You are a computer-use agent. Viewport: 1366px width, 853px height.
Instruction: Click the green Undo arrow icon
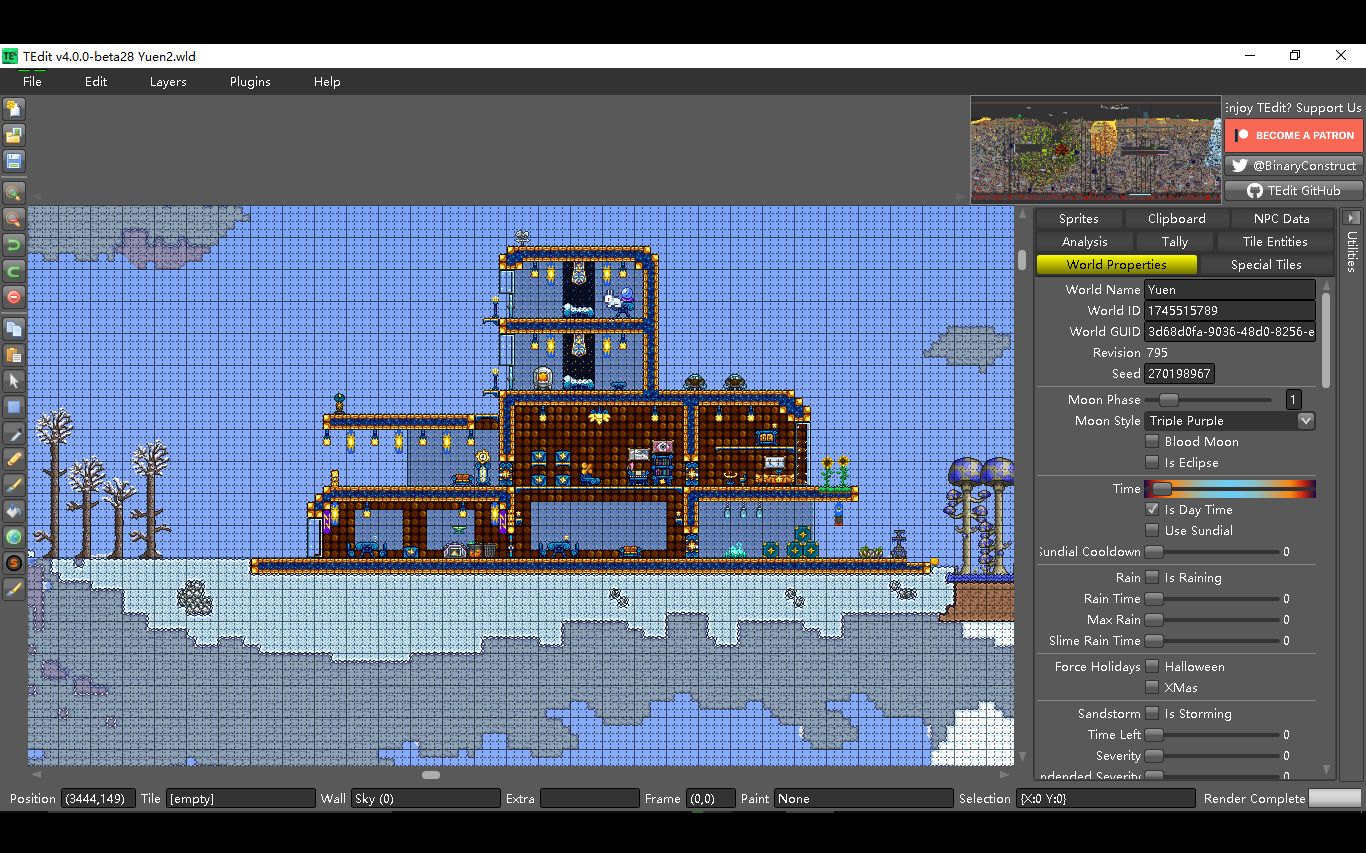(x=14, y=244)
